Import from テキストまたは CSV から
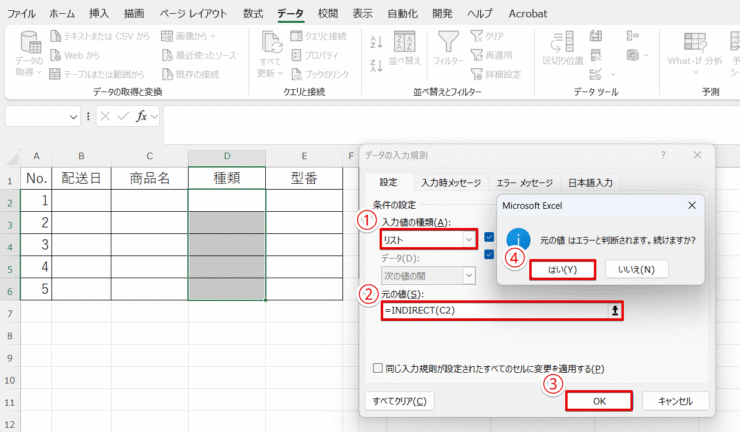This screenshot has height=432, width=740. [100, 36]
